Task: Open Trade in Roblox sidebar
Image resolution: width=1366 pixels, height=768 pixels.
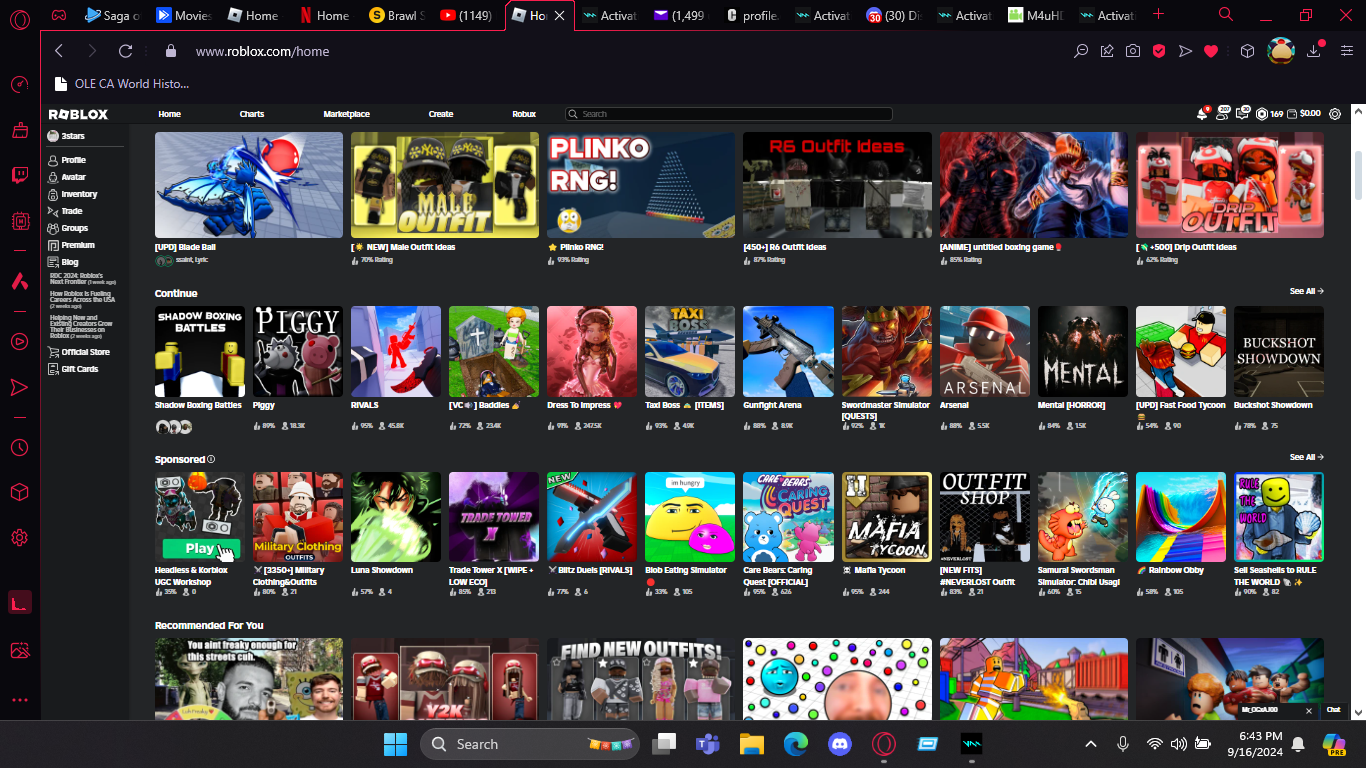Action: [x=65, y=211]
